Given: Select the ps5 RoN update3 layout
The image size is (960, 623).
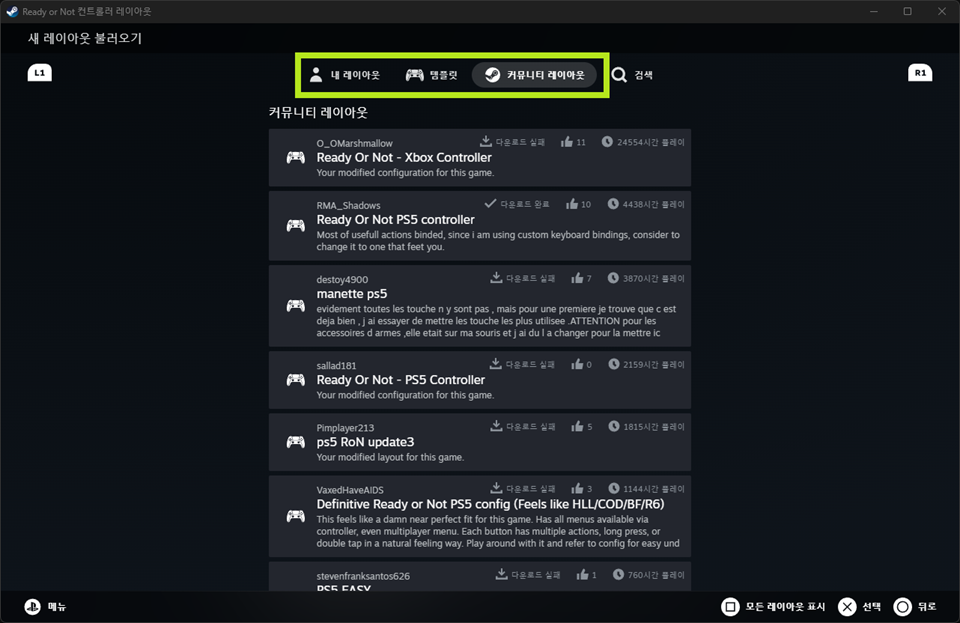Looking at the screenshot, I should pos(479,442).
